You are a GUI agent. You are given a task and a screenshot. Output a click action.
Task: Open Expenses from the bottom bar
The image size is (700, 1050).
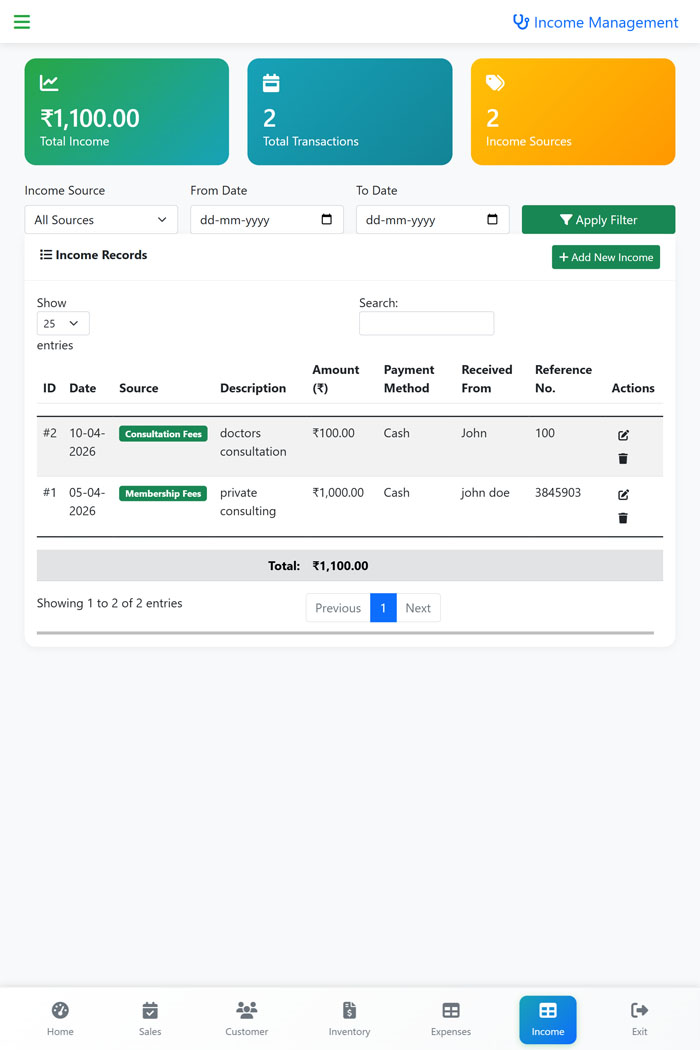point(451,1019)
